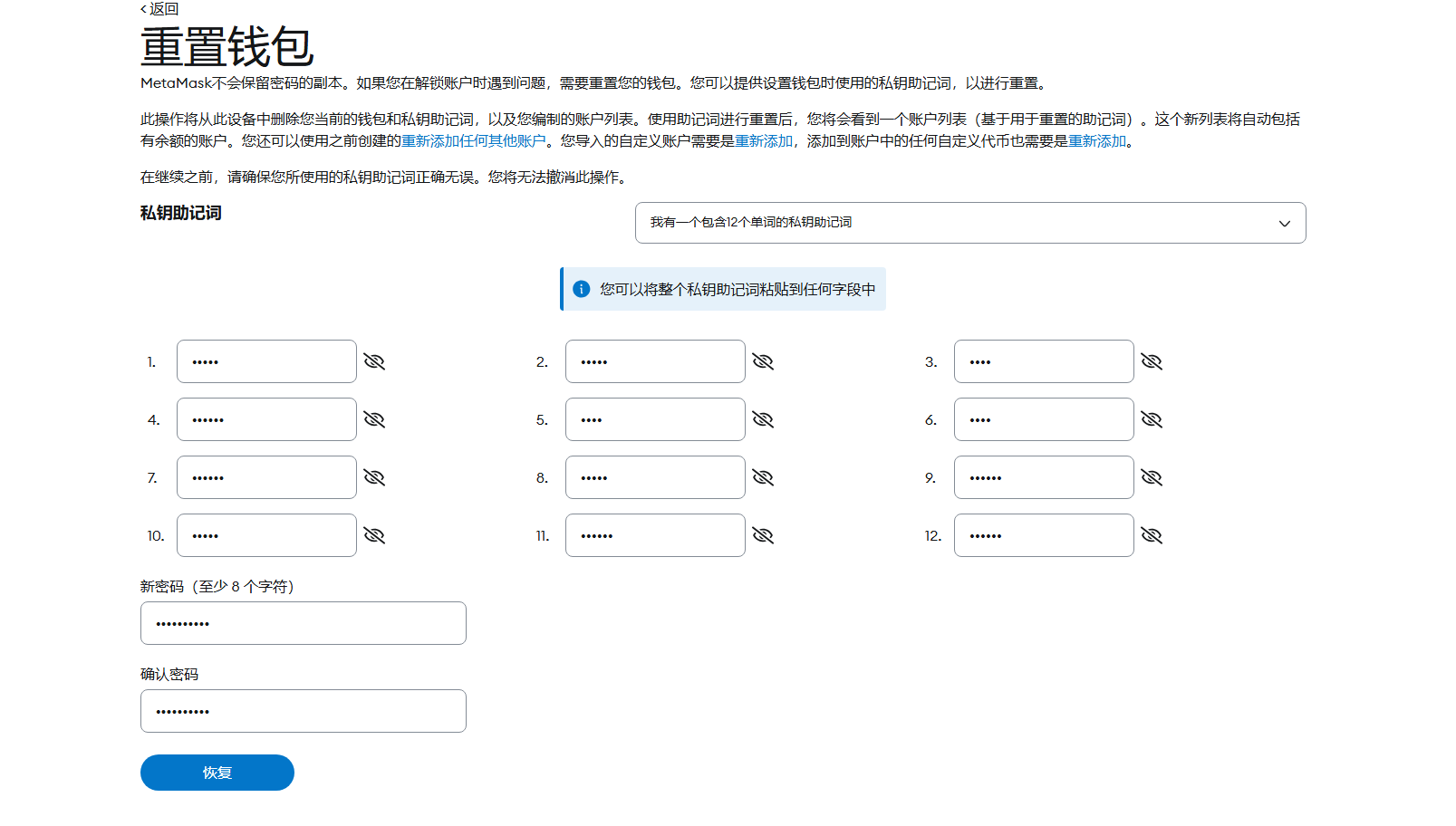Activate the word 12 text box
Image resolution: width=1456 pixels, height=826 pixels.
tap(1044, 535)
